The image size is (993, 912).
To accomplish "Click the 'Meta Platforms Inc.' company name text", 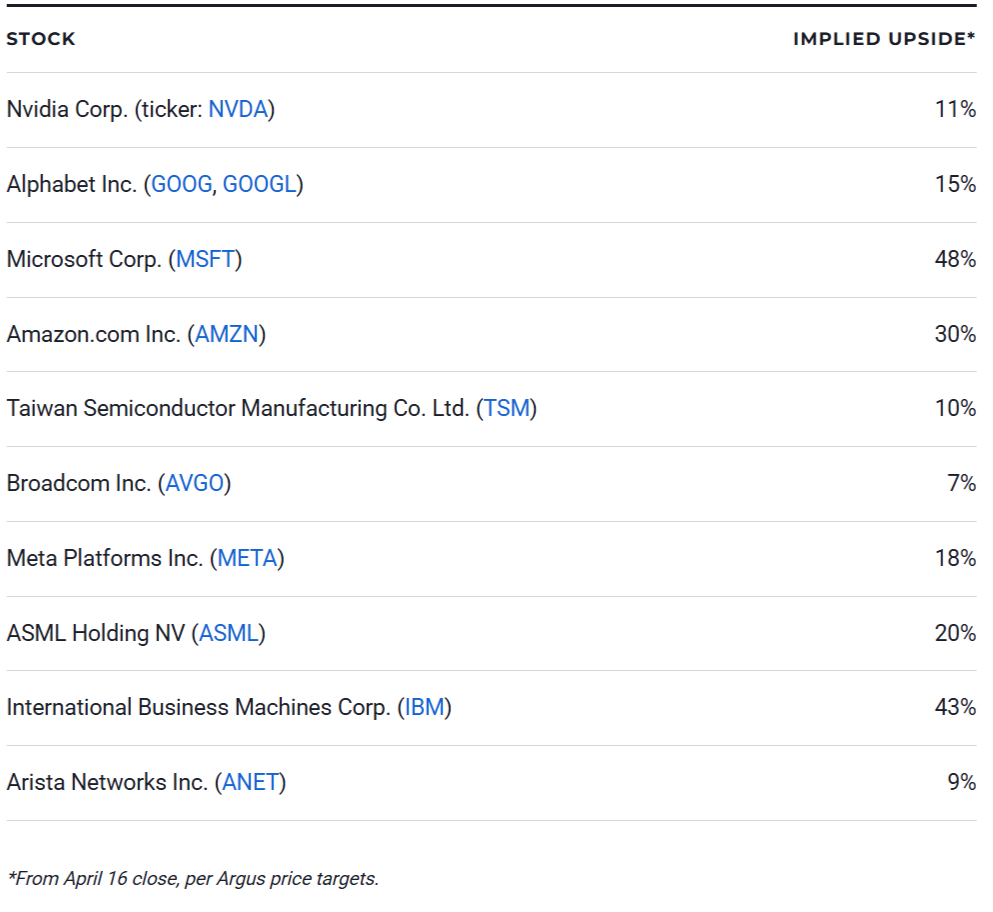I will tap(104, 558).
